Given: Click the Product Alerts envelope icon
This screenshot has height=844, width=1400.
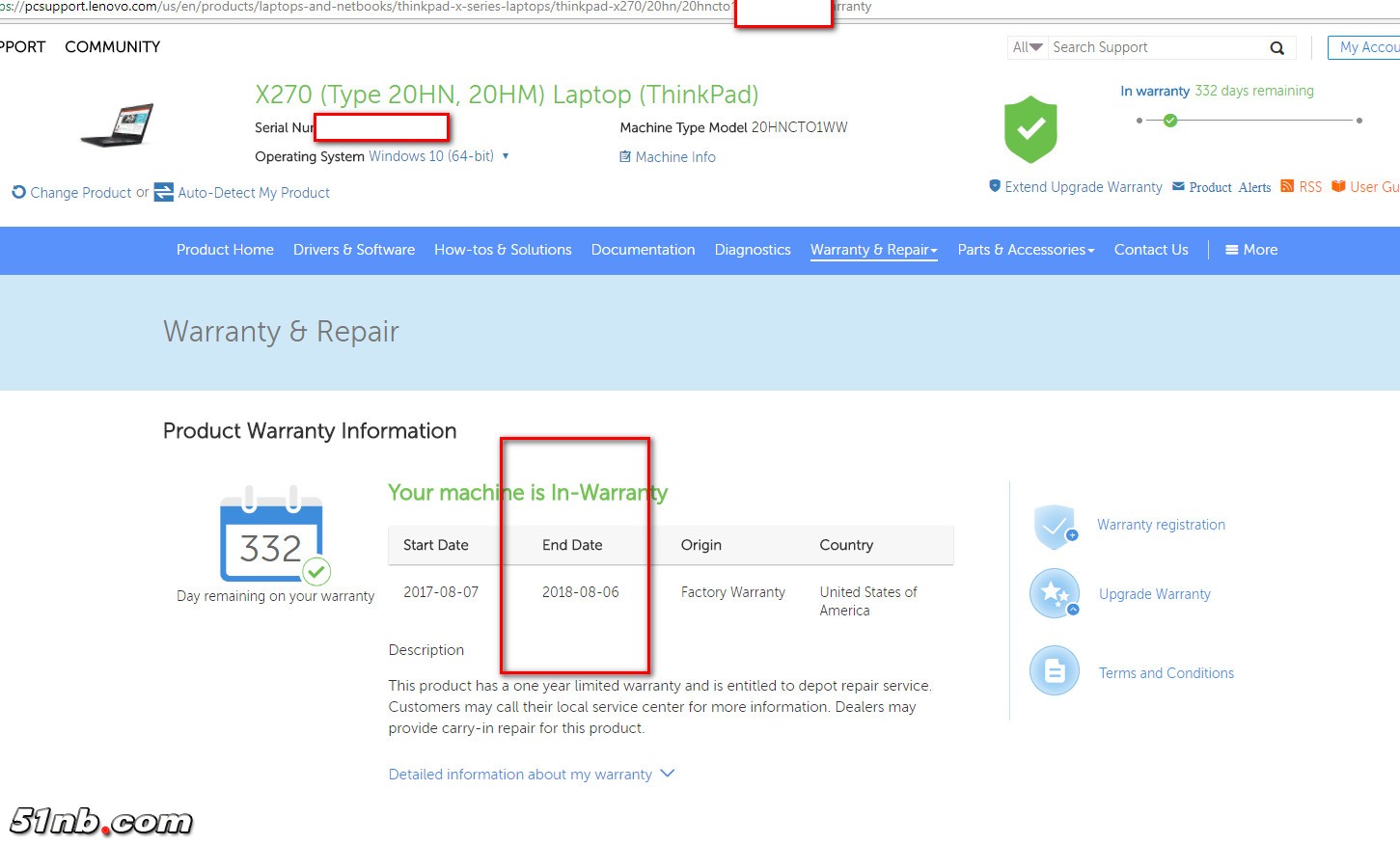Looking at the screenshot, I should (1178, 187).
